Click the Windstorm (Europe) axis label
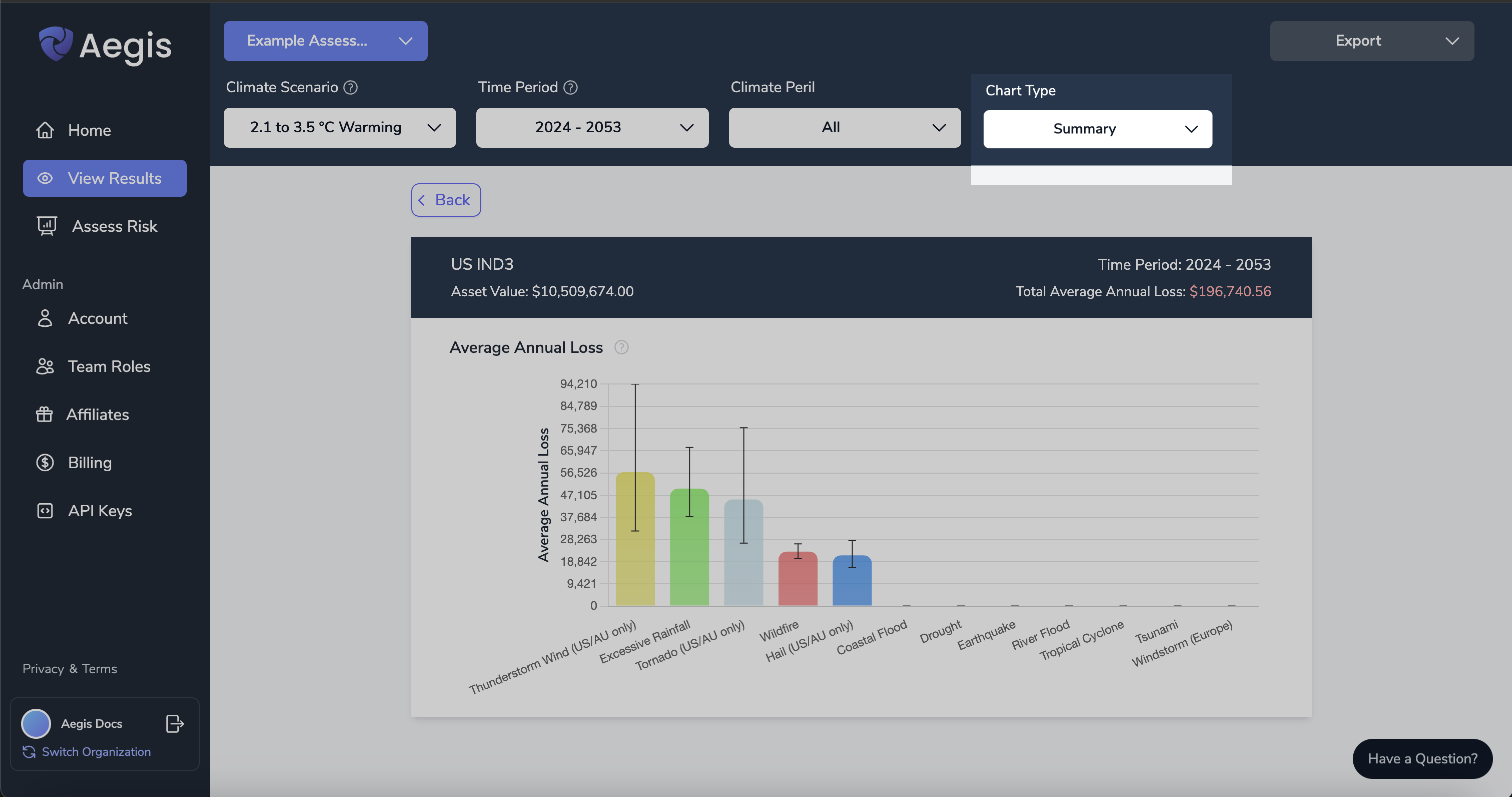This screenshot has width=1512, height=797. pos(1182,644)
